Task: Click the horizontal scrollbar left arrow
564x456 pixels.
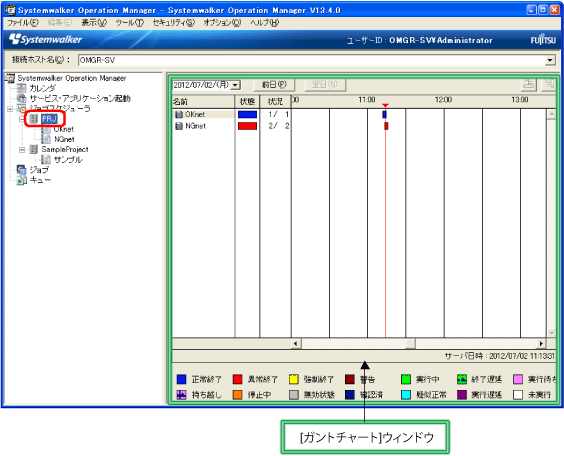Action: point(296,343)
